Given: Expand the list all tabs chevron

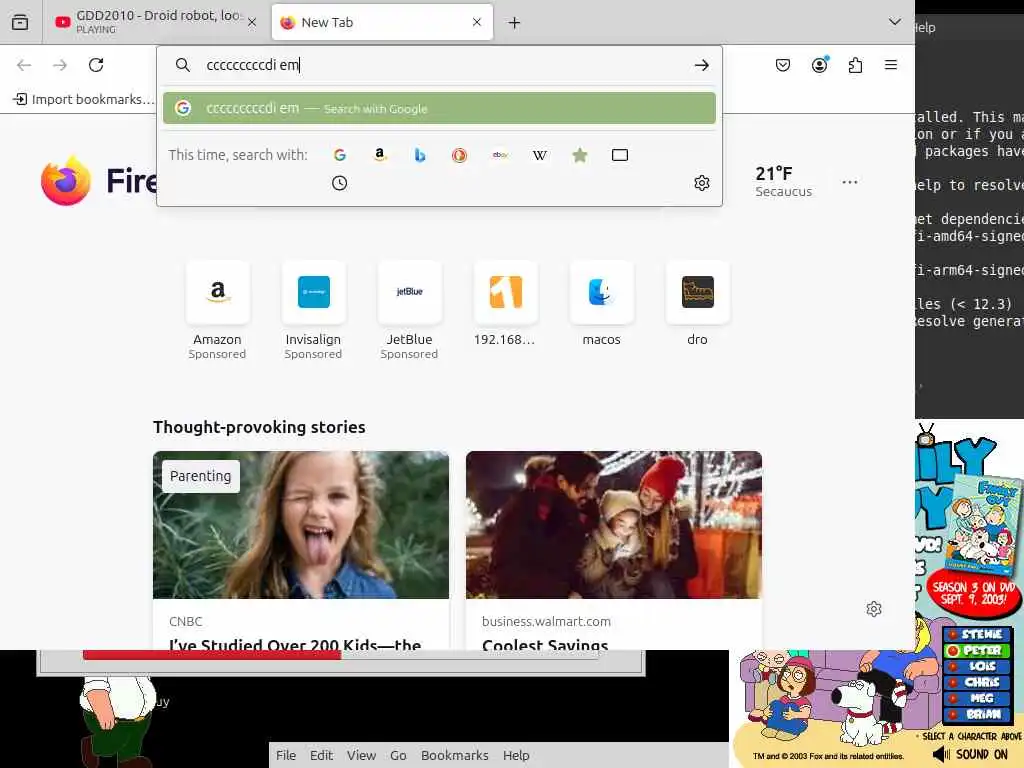Looking at the screenshot, I should (895, 22).
